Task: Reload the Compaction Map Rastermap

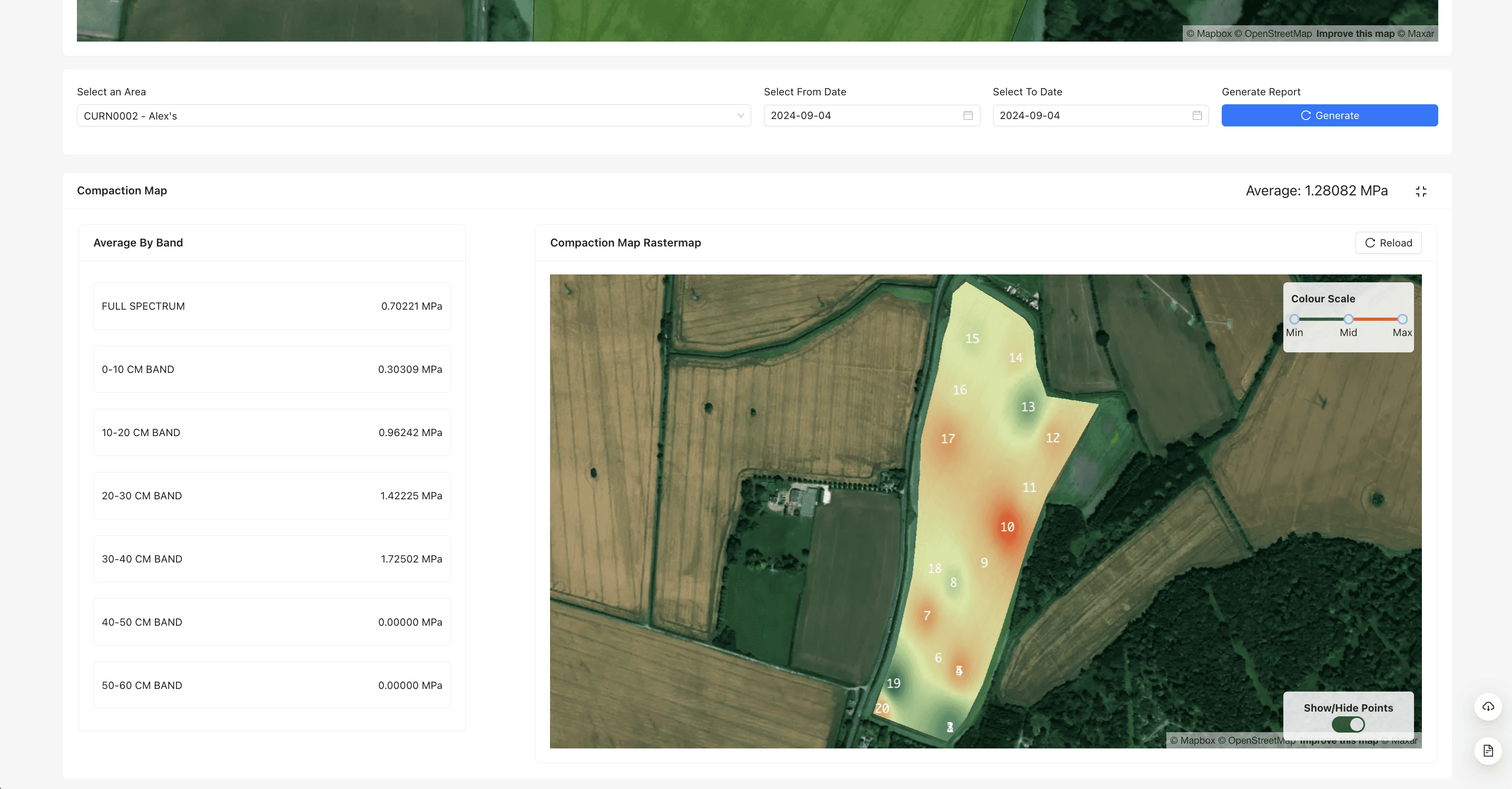Action: click(1388, 243)
